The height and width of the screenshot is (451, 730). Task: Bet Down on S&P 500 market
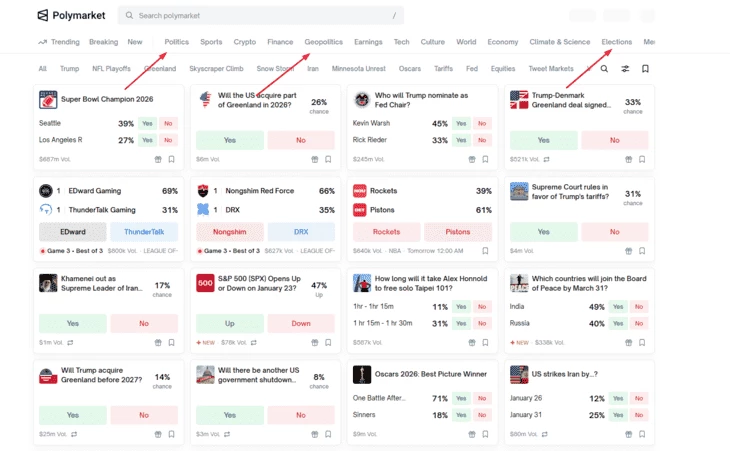pos(301,323)
